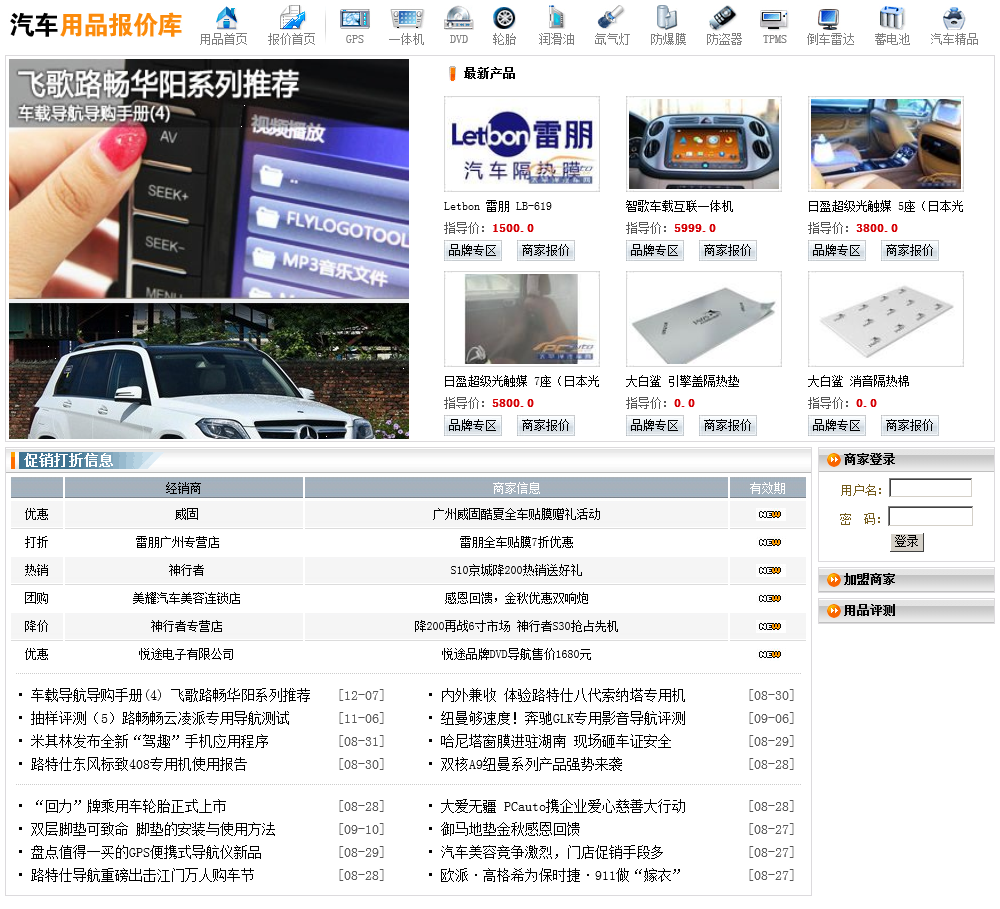Screen dimensions: 1000x909
Task: Click dealer 神行者专营店
Action: pyautogui.click(x=186, y=626)
